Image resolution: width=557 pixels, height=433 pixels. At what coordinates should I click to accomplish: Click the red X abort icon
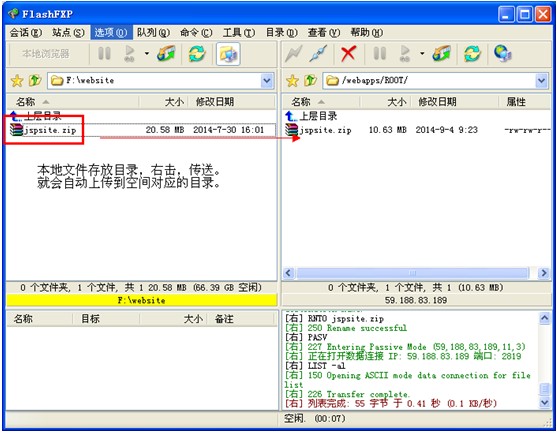click(348, 54)
